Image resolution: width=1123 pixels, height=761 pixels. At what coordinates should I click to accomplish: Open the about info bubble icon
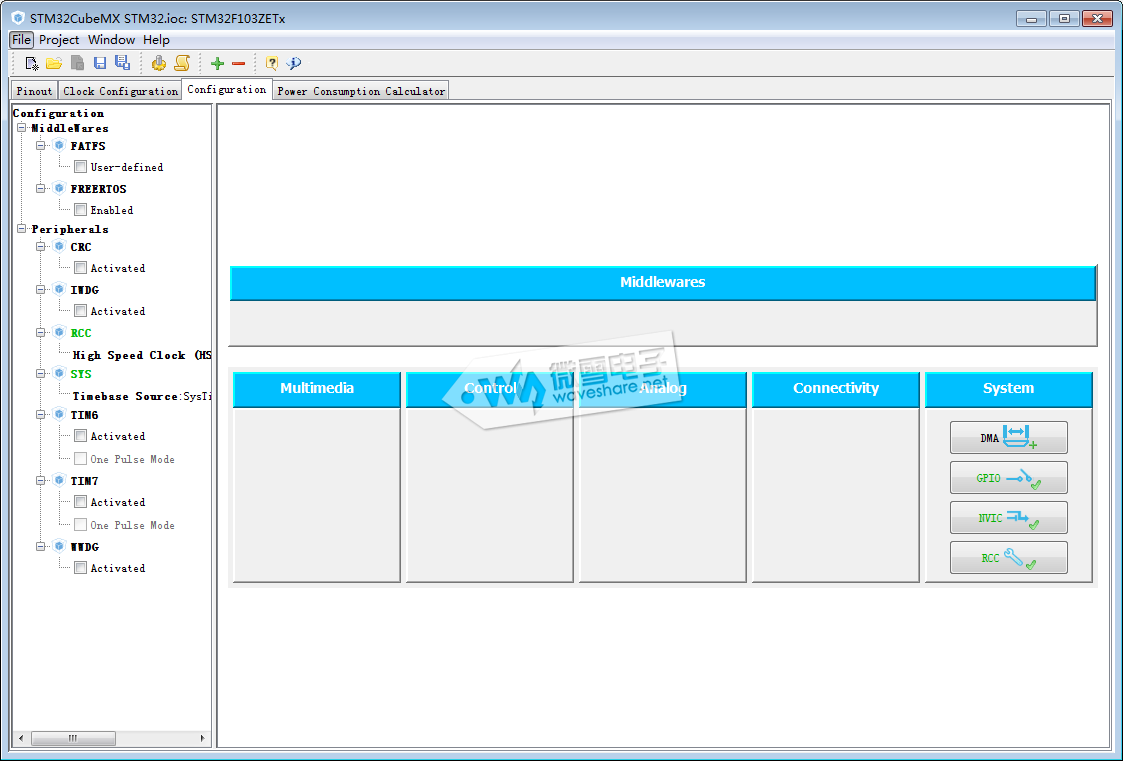click(294, 64)
